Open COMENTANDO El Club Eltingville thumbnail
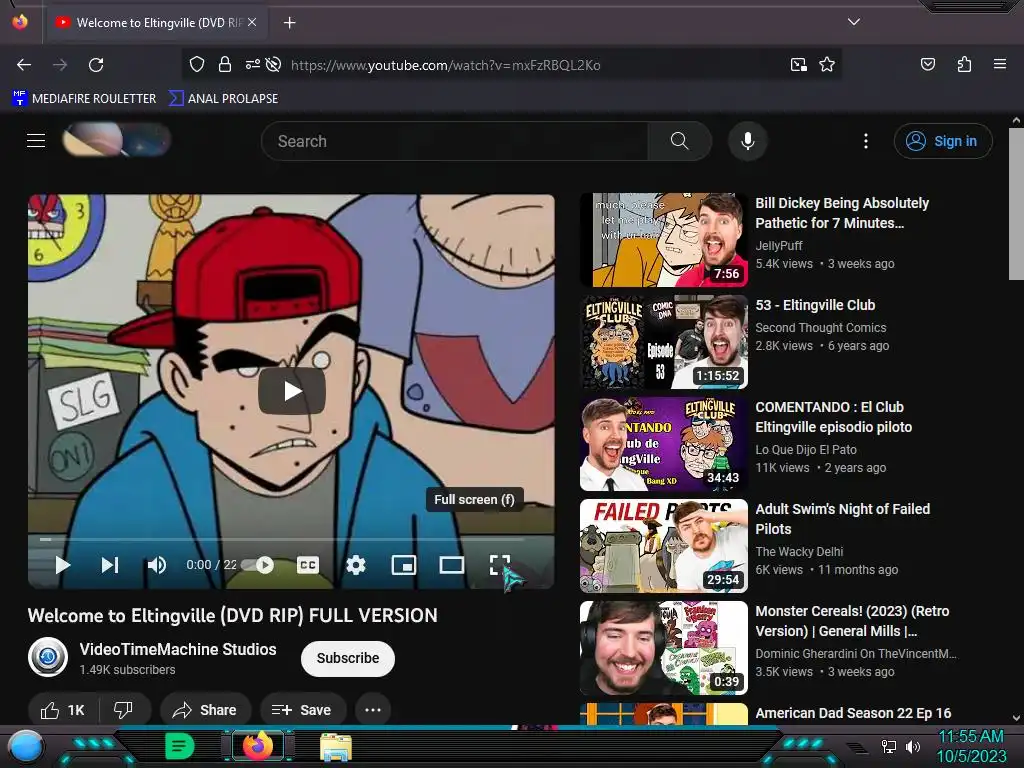Image resolution: width=1024 pixels, height=768 pixels. tap(664, 443)
